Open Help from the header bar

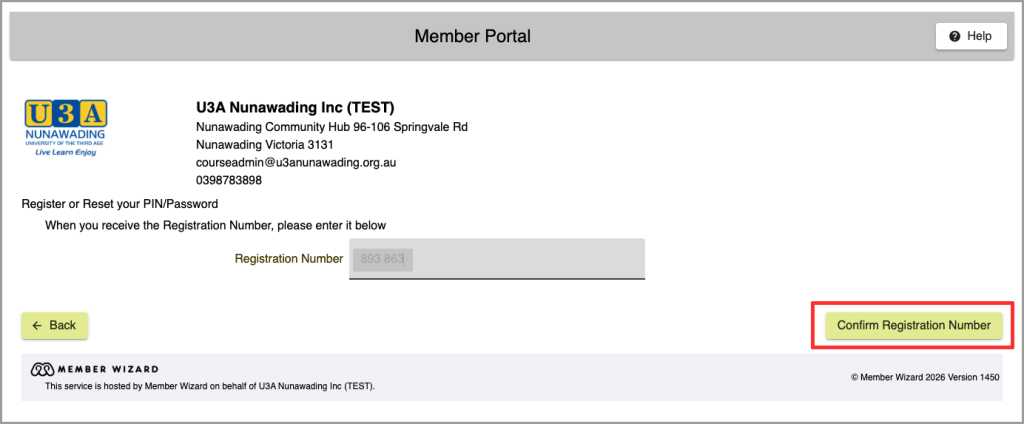(x=971, y=37)
